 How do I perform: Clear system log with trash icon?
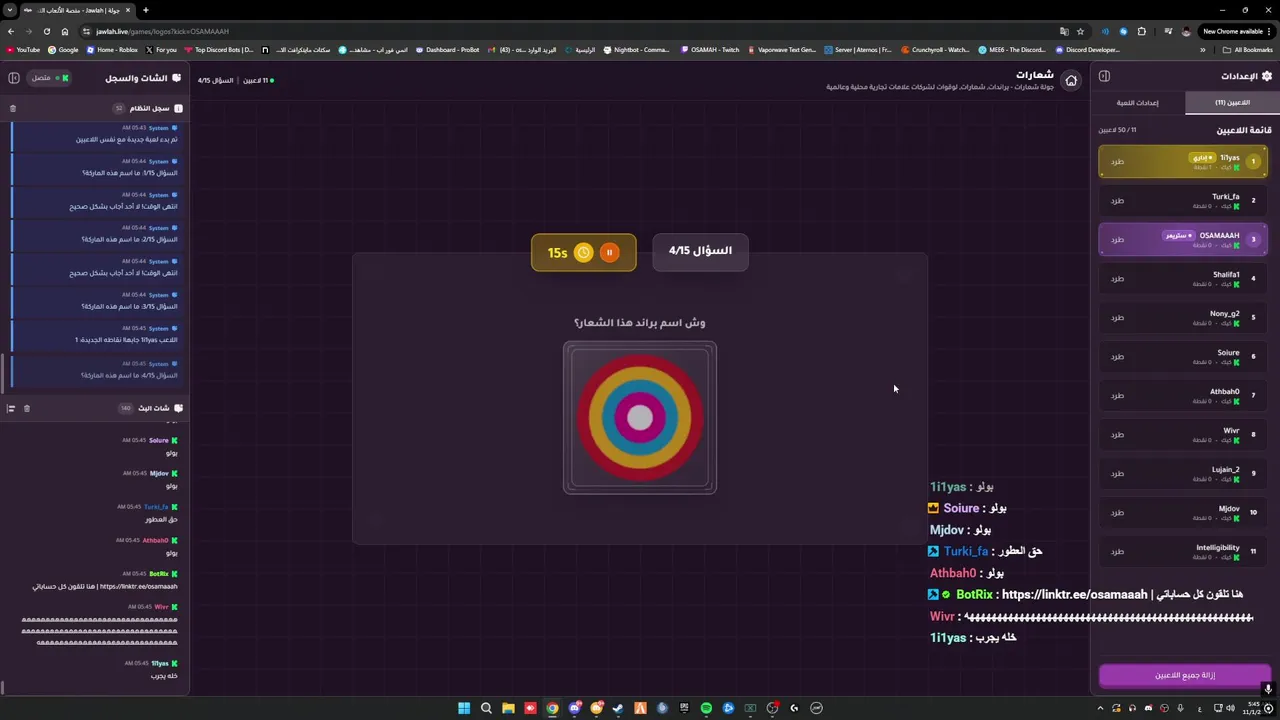point(13,108)
